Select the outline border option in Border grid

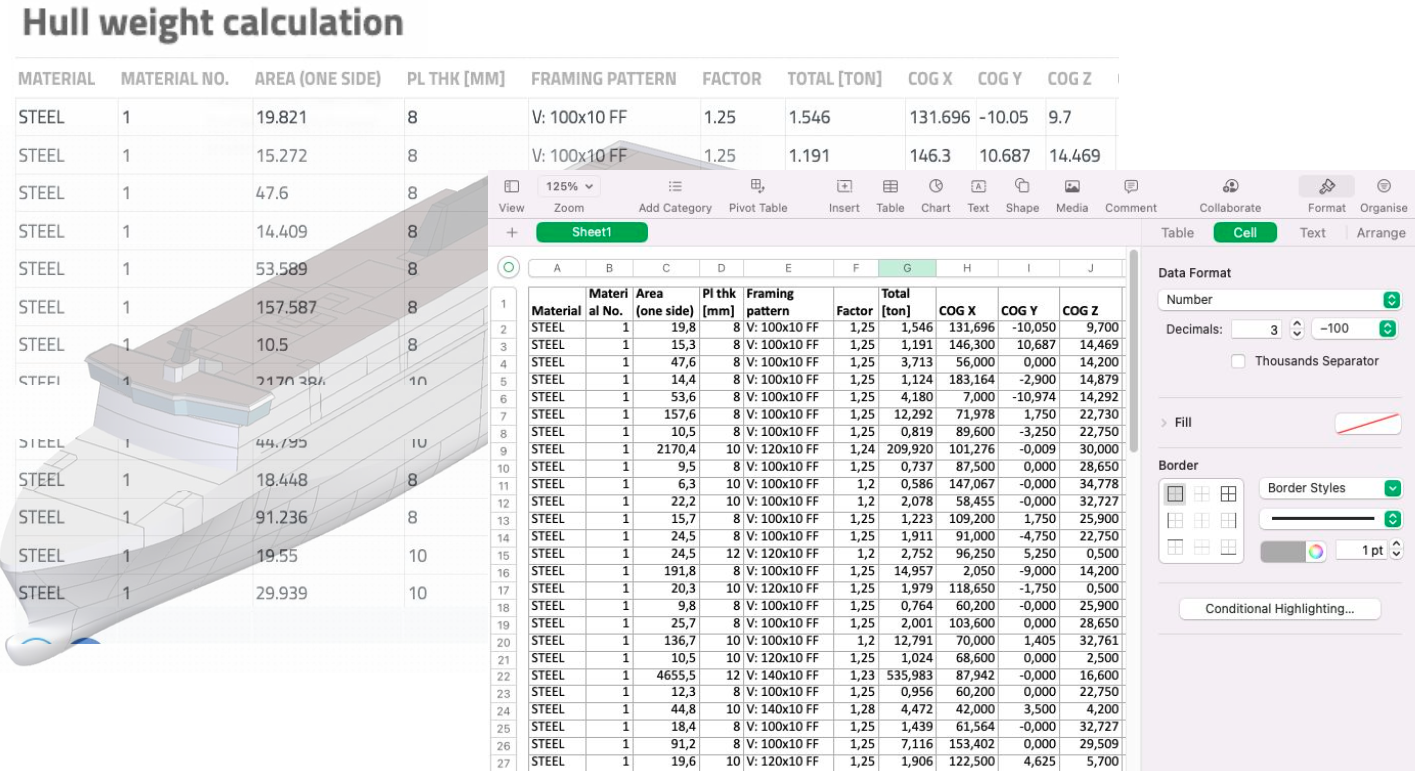[1176, 494]
